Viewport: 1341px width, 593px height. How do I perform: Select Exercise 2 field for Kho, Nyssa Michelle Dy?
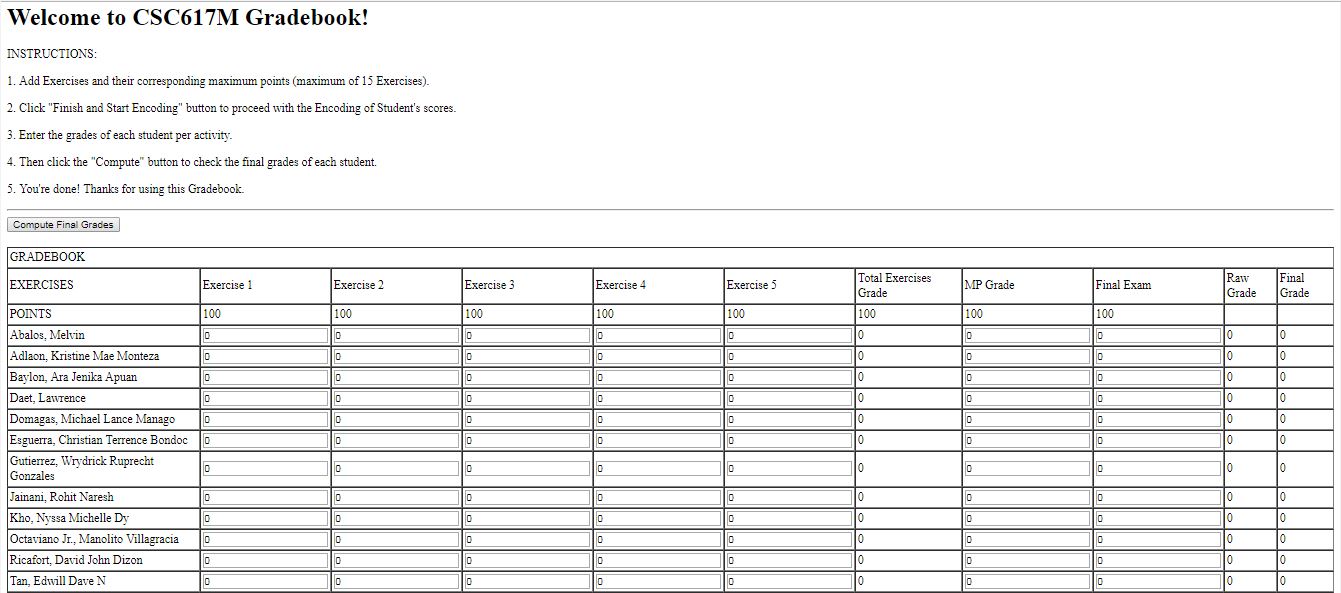(x=396, y=519)
